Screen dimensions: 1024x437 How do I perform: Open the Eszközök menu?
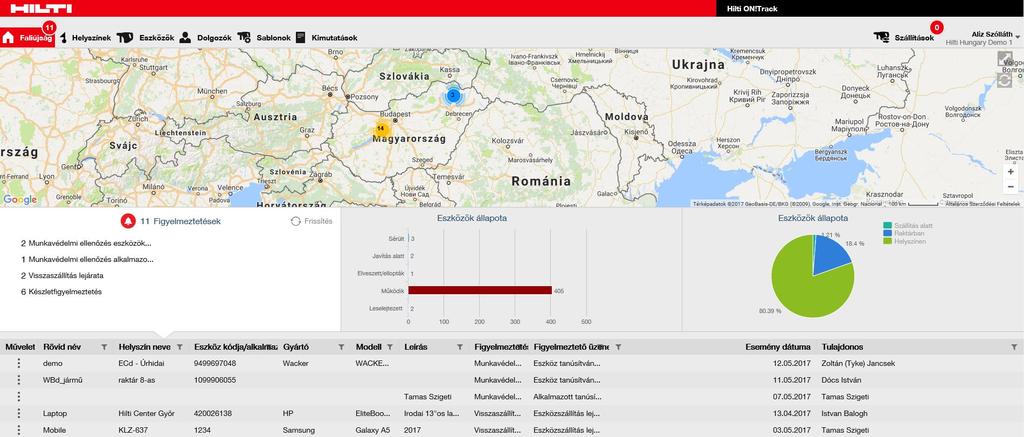157,38
